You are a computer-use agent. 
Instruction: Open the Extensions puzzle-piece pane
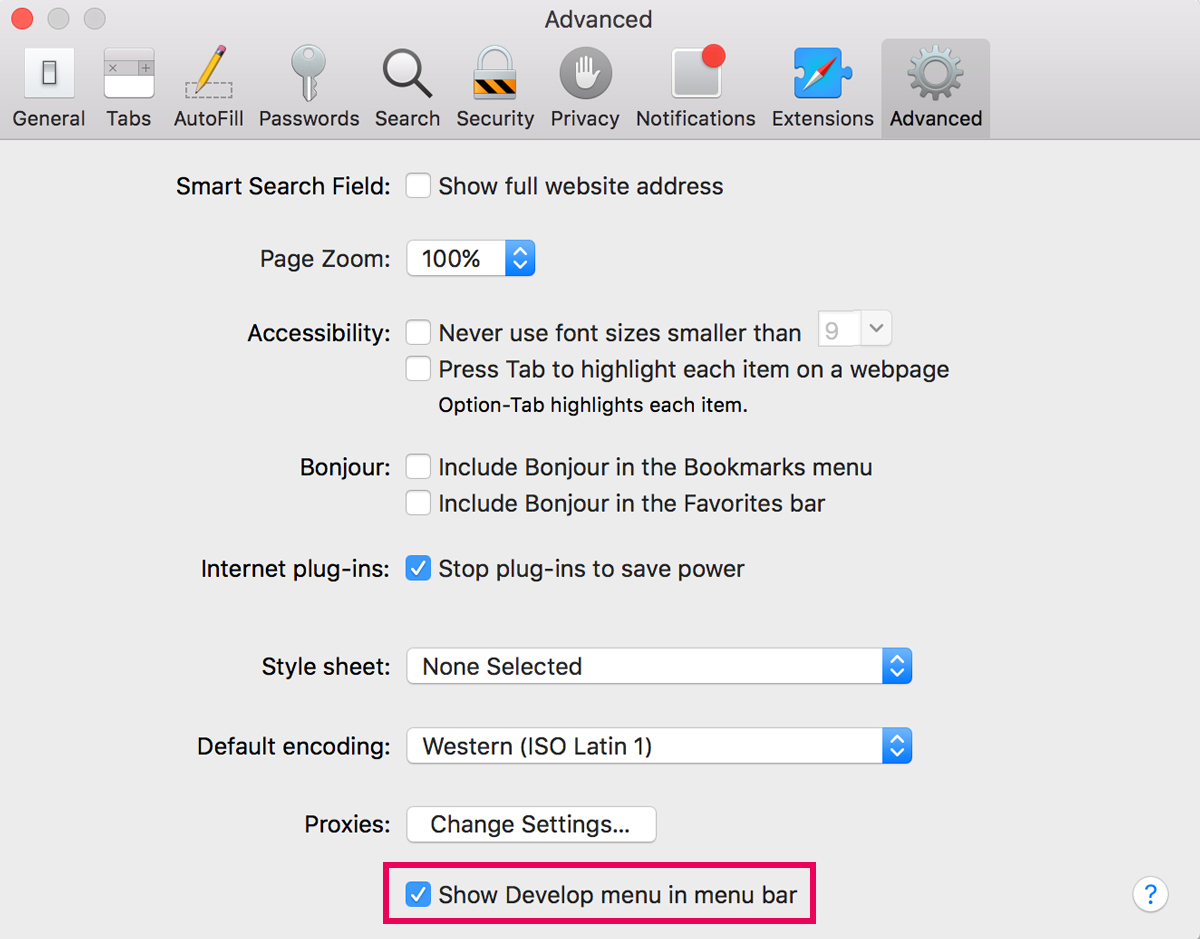[823, 88]
